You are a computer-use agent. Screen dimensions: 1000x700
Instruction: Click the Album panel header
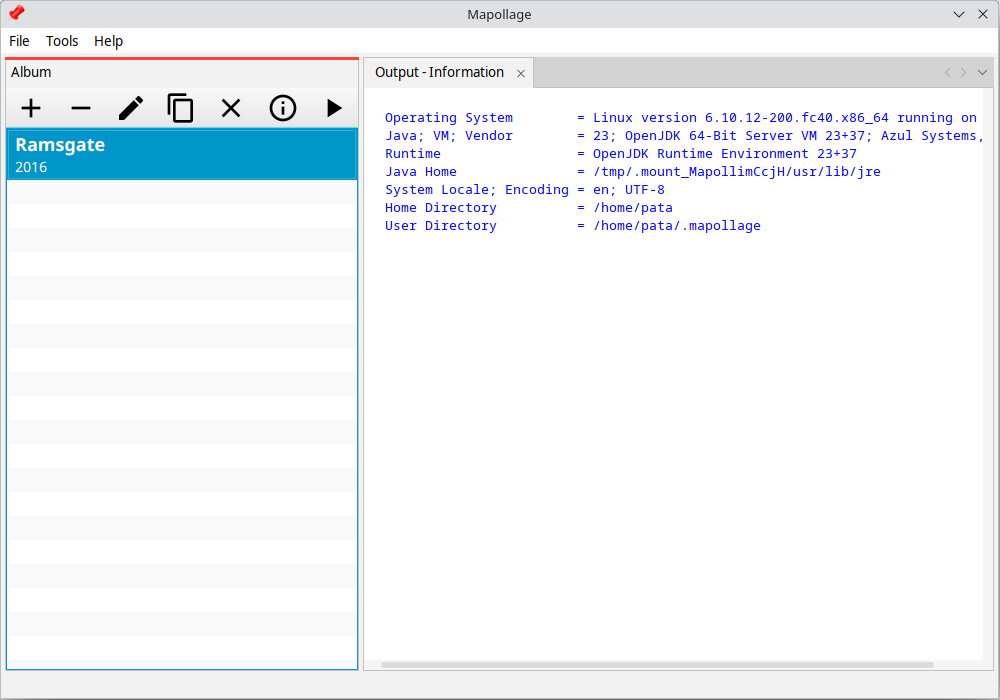31,72
